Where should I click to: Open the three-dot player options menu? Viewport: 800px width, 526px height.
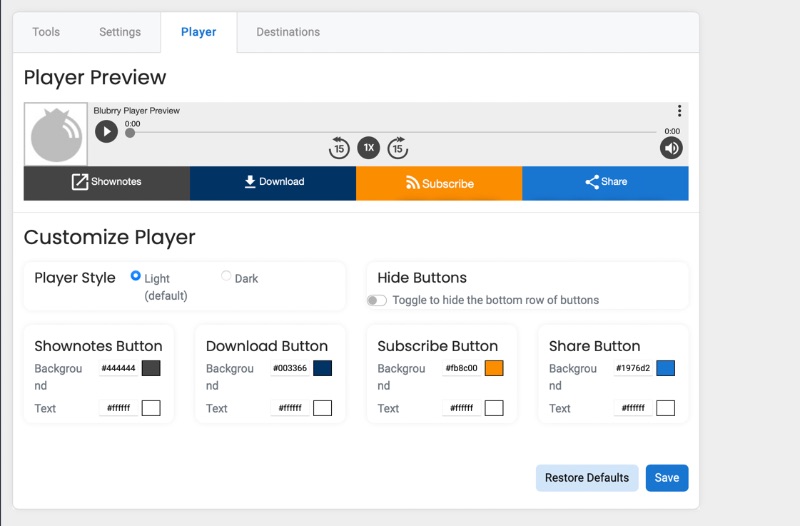pyautogui.click(x=679, y=111)
